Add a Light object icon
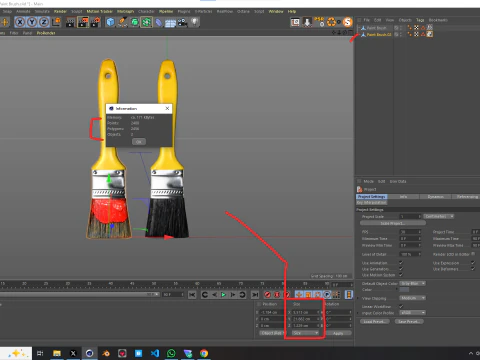Viewport: 480px width, 360px height. pos(195,22)
